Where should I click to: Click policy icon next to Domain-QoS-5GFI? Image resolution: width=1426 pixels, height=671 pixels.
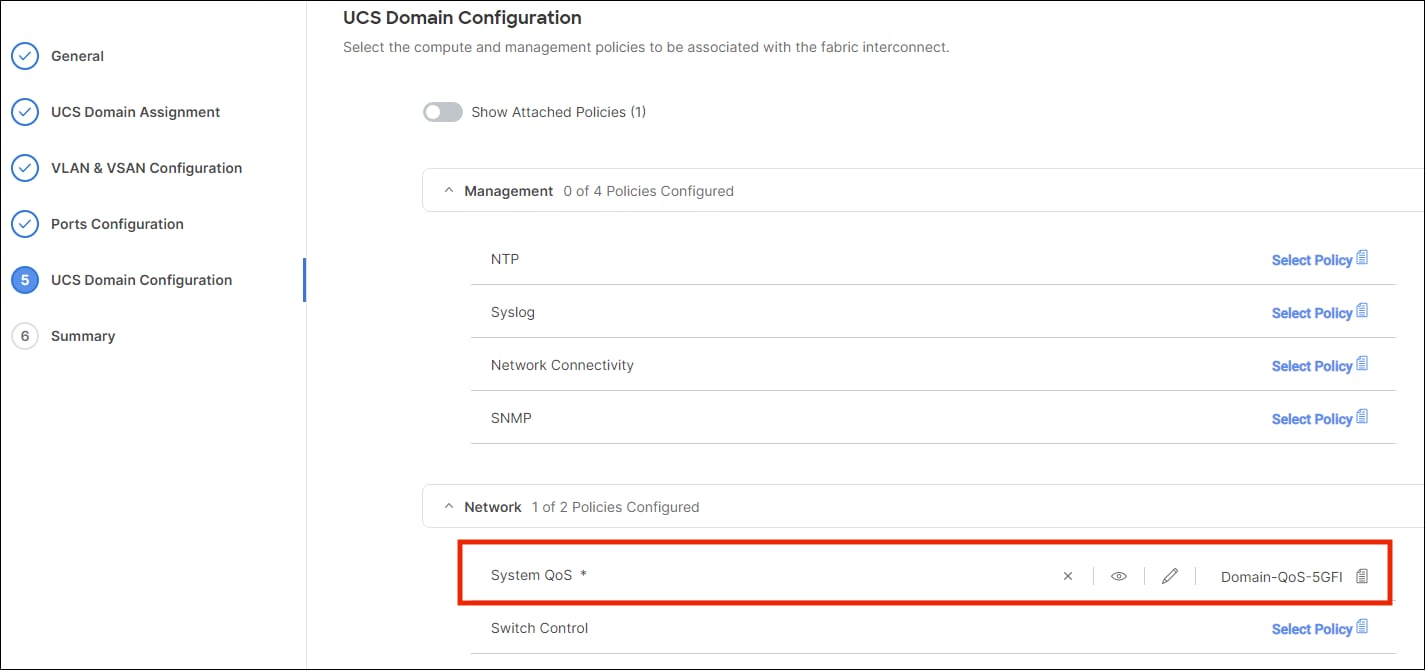(x=1362, y=576)
